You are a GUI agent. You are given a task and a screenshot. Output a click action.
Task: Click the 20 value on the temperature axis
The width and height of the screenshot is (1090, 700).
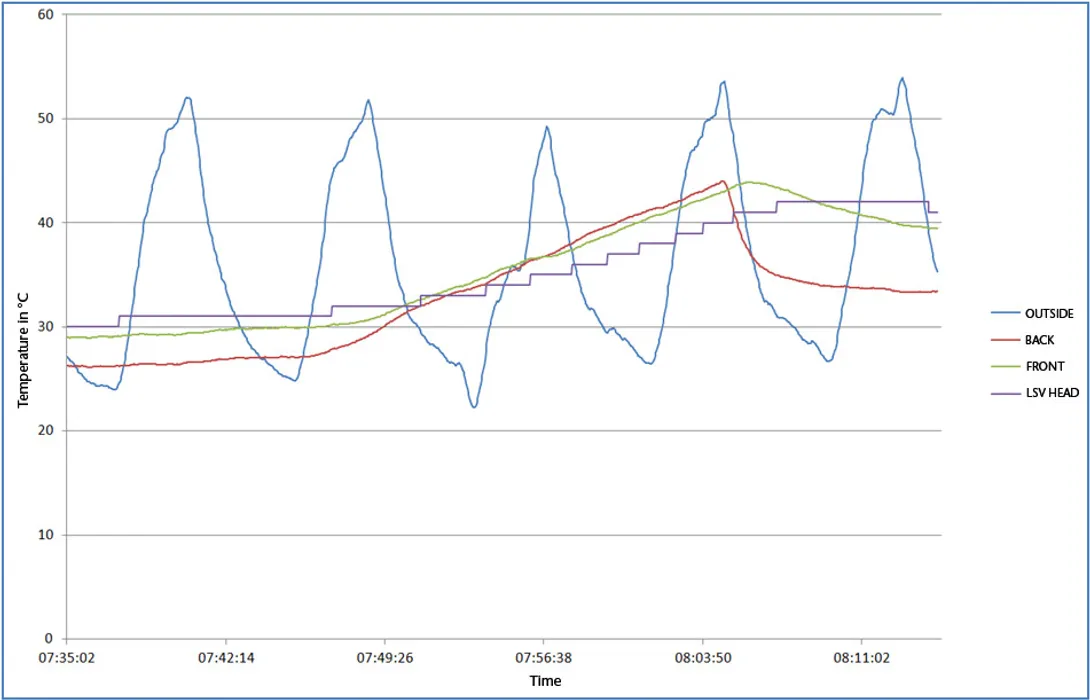click(47, 431)
